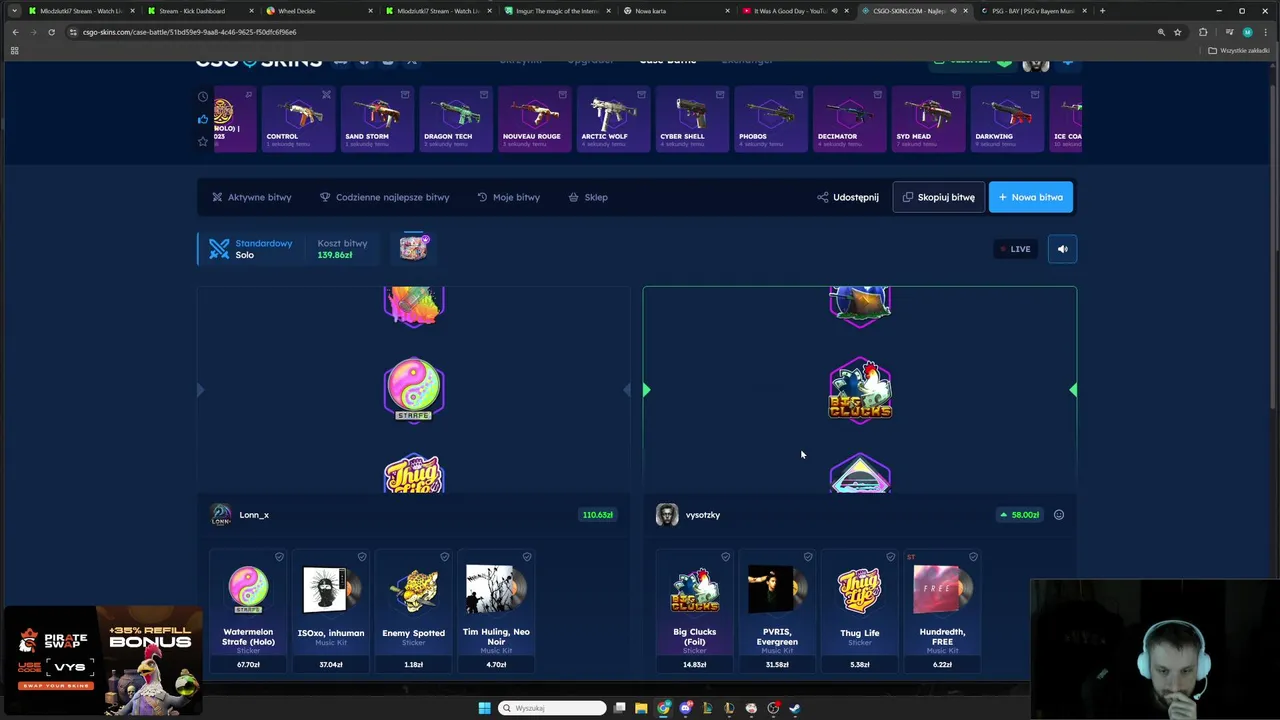Start a Nowa bitwa
Screen dimensions: 1280x720
coord(1031,197)
